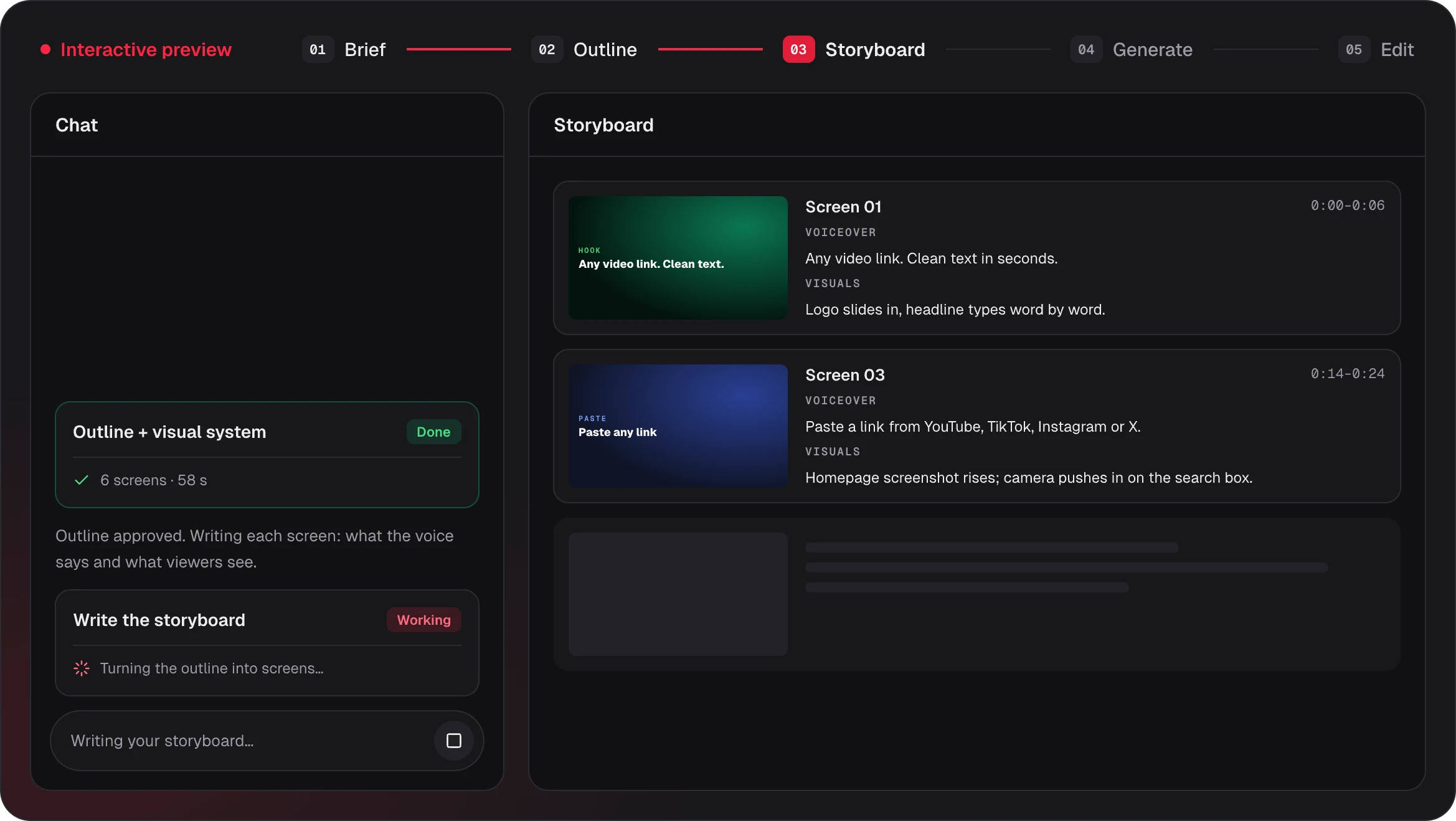Select the Screen 01 title

point(843,207)
